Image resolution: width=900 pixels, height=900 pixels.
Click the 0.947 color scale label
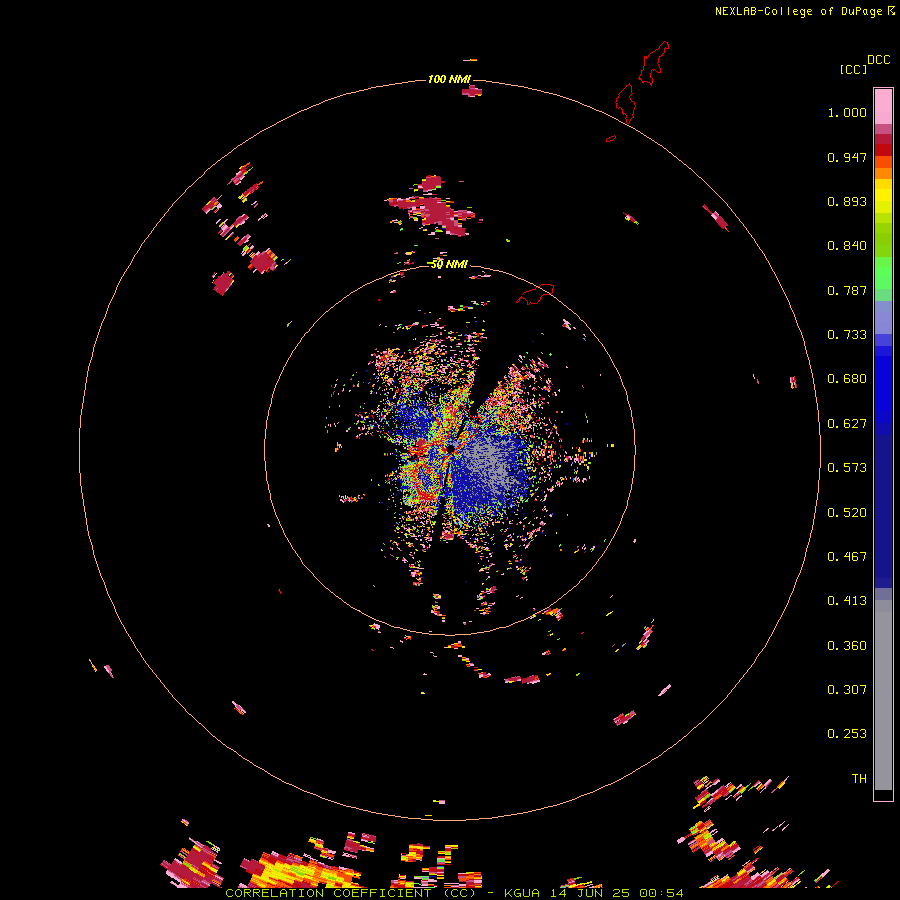pos(847,157)
